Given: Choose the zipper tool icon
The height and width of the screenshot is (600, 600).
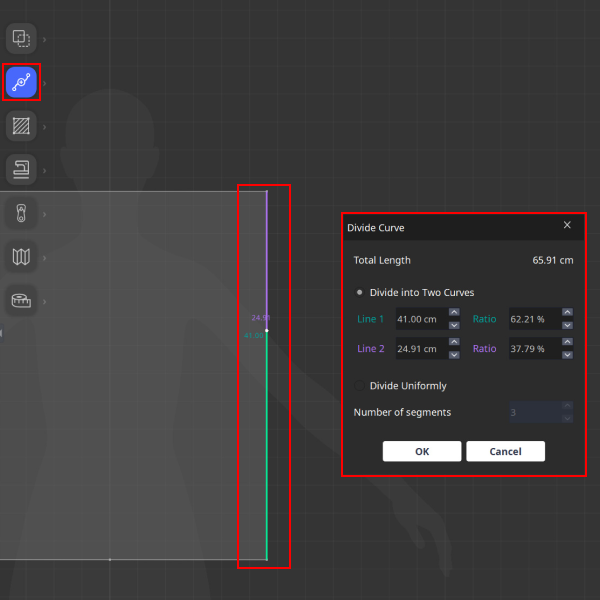Looking at the screenshot, I should click(21, 213).
